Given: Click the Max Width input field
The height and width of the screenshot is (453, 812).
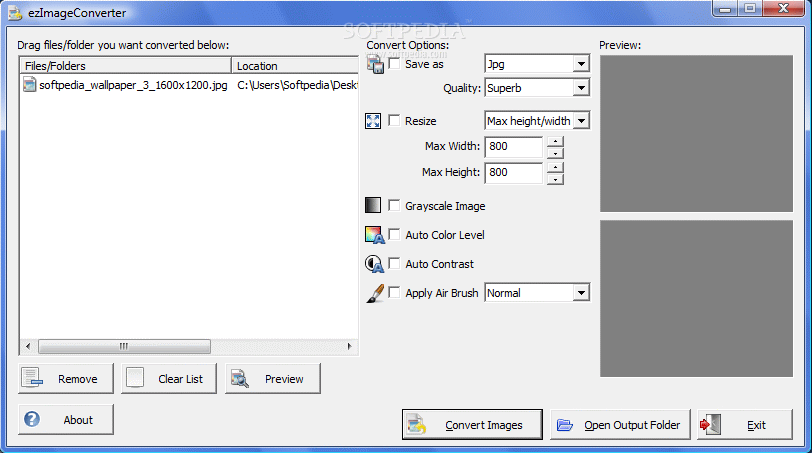Looking at the screenshot, I should pos(514,147).
